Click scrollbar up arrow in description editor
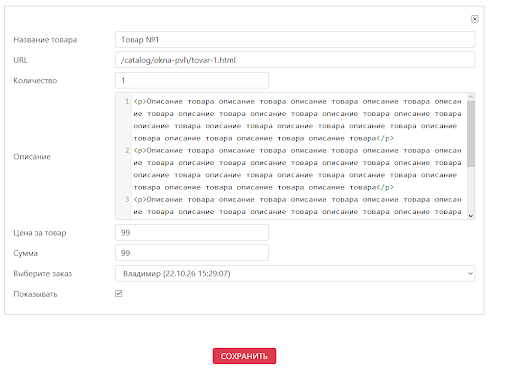 tap(471, 97)
